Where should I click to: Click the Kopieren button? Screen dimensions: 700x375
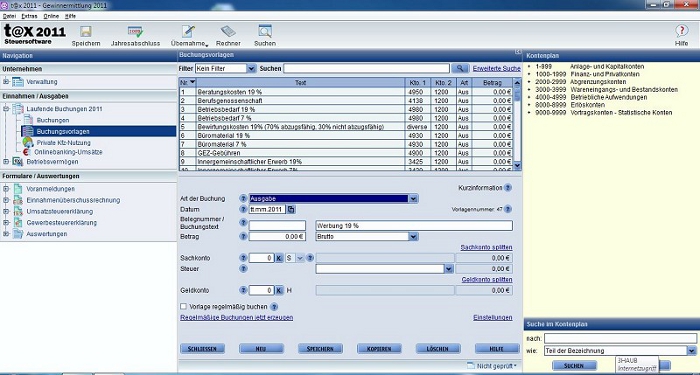[379, 349]
